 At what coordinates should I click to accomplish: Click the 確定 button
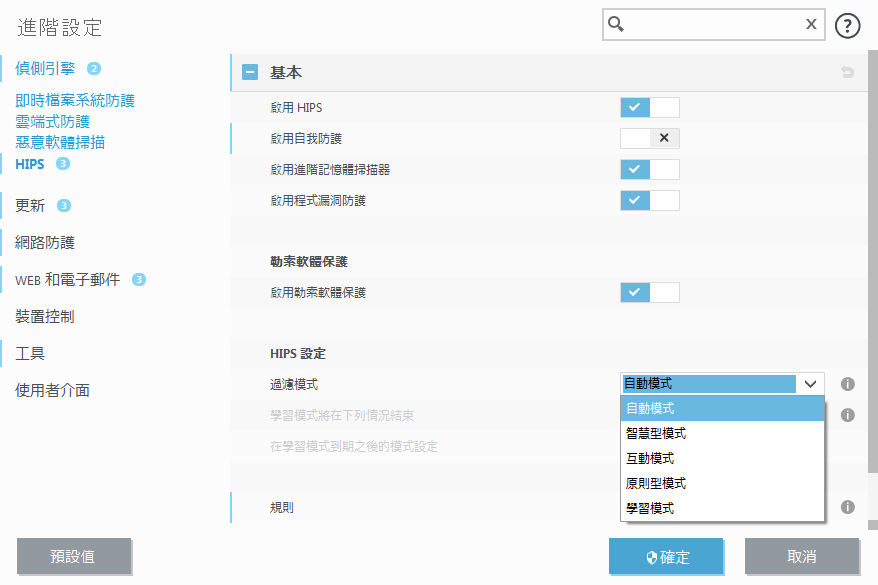point(665,557)
